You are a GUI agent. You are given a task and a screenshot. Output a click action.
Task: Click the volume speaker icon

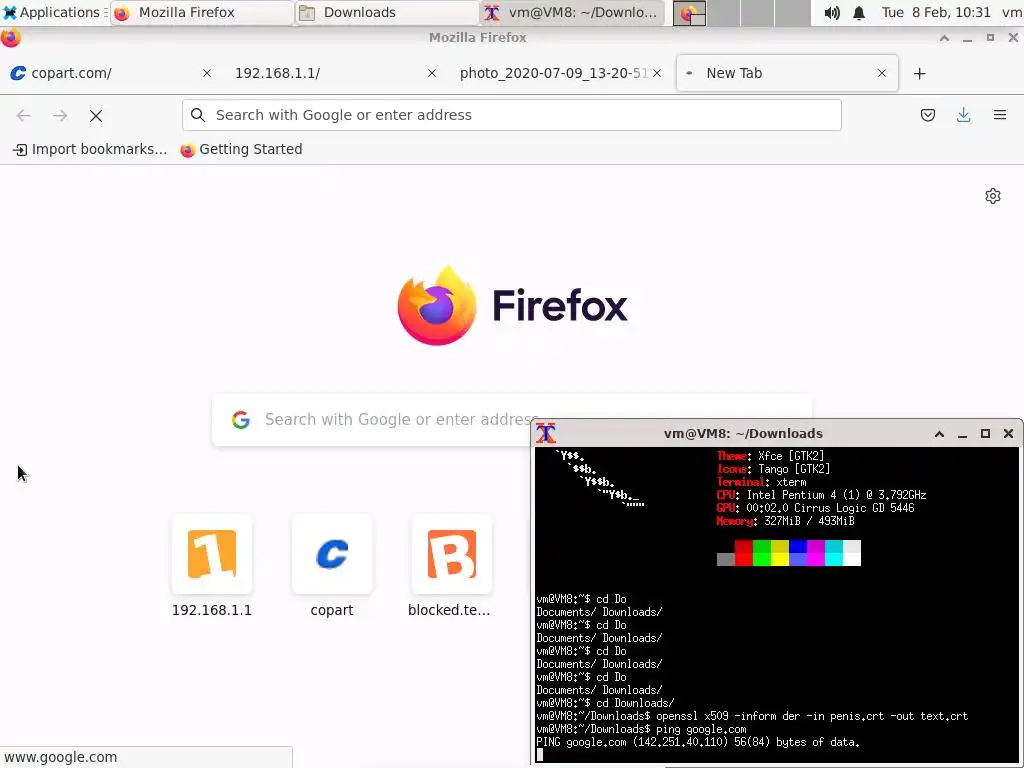831,12
